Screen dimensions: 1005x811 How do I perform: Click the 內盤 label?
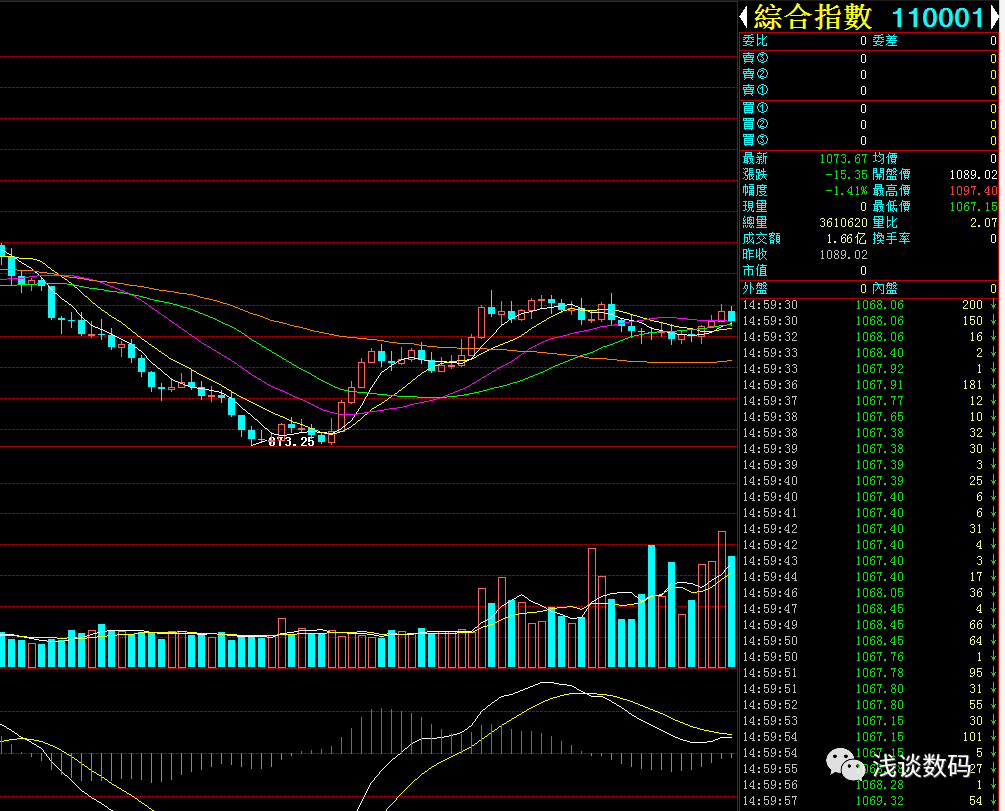[x=885, y=288]
